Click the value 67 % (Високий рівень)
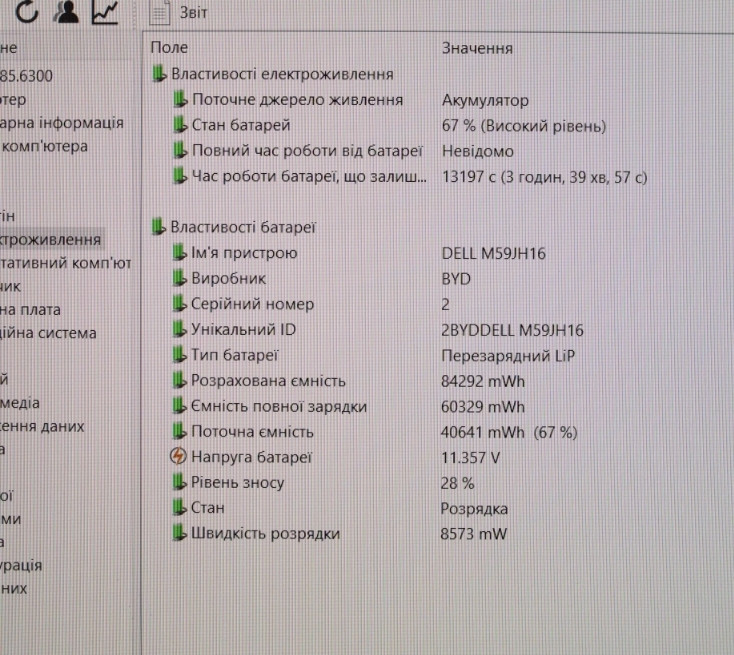The height and width of the screenshot is (655, 734). pos(524,126)
